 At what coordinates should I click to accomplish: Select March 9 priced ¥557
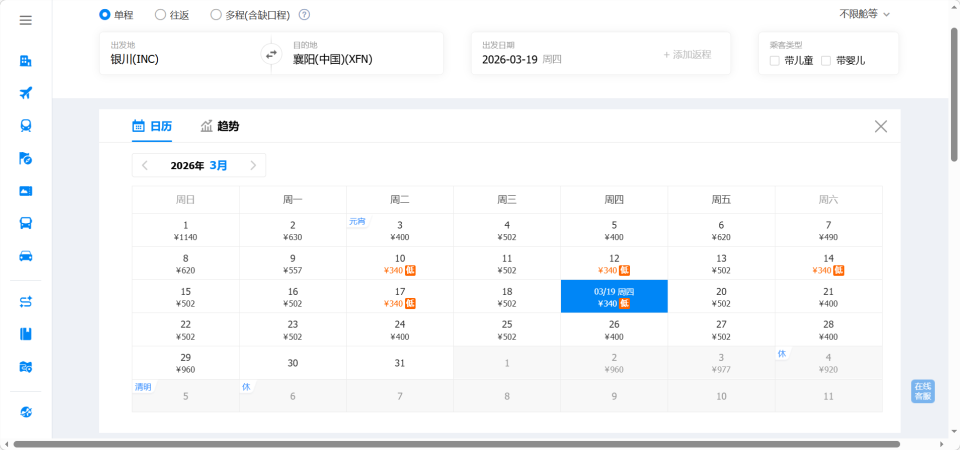click(x=293, y=263)
